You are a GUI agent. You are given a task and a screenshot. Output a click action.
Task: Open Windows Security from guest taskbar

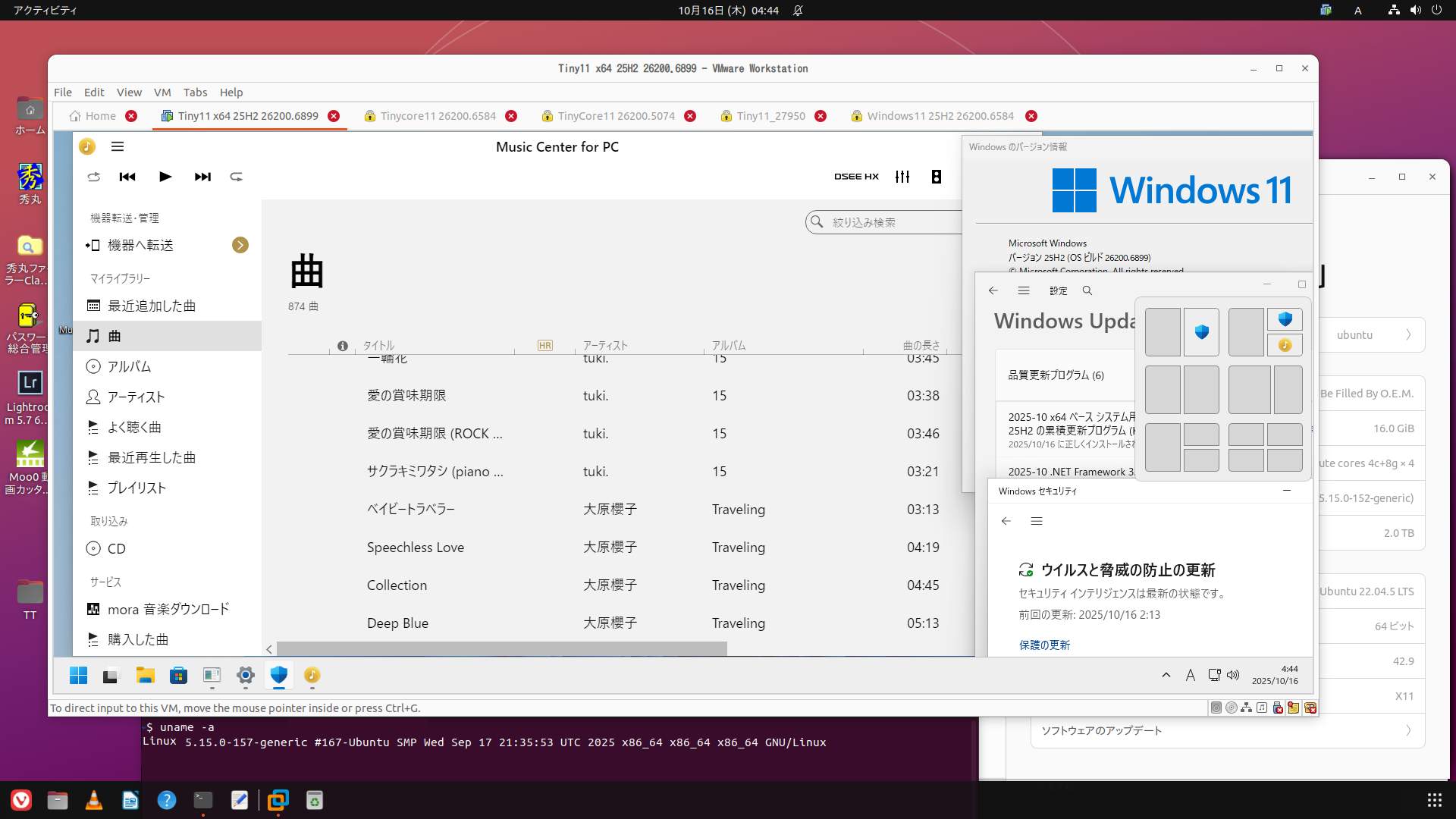coord(279,675)
